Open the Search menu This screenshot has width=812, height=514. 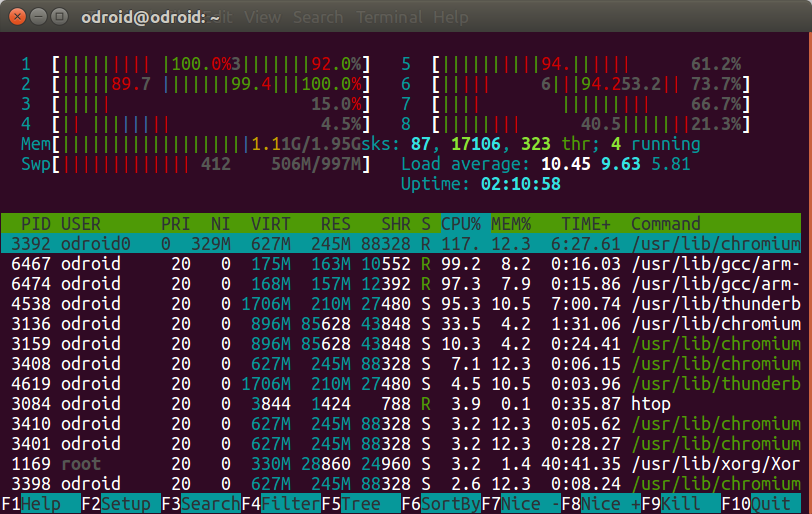click(318, 17)
